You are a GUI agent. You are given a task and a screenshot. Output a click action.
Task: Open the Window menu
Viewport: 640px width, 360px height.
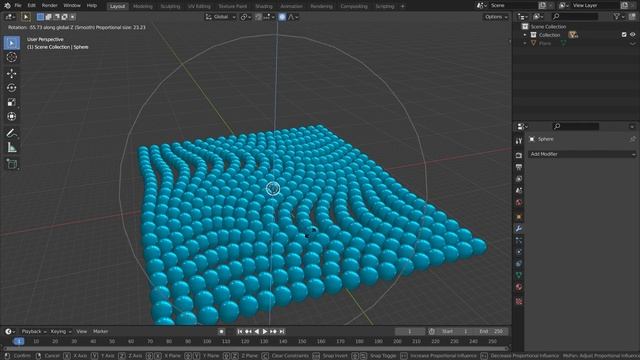(72, 6)
